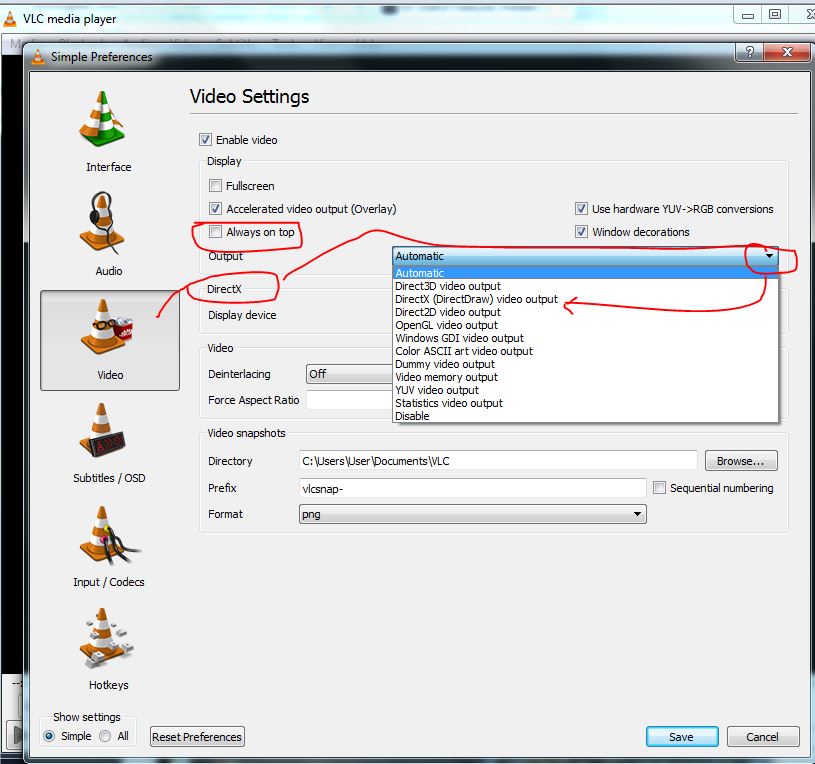This screenshot has height=764, width=815.
Task: Toggle Window decorations checkbox
Action: click(x=581, y=232)
